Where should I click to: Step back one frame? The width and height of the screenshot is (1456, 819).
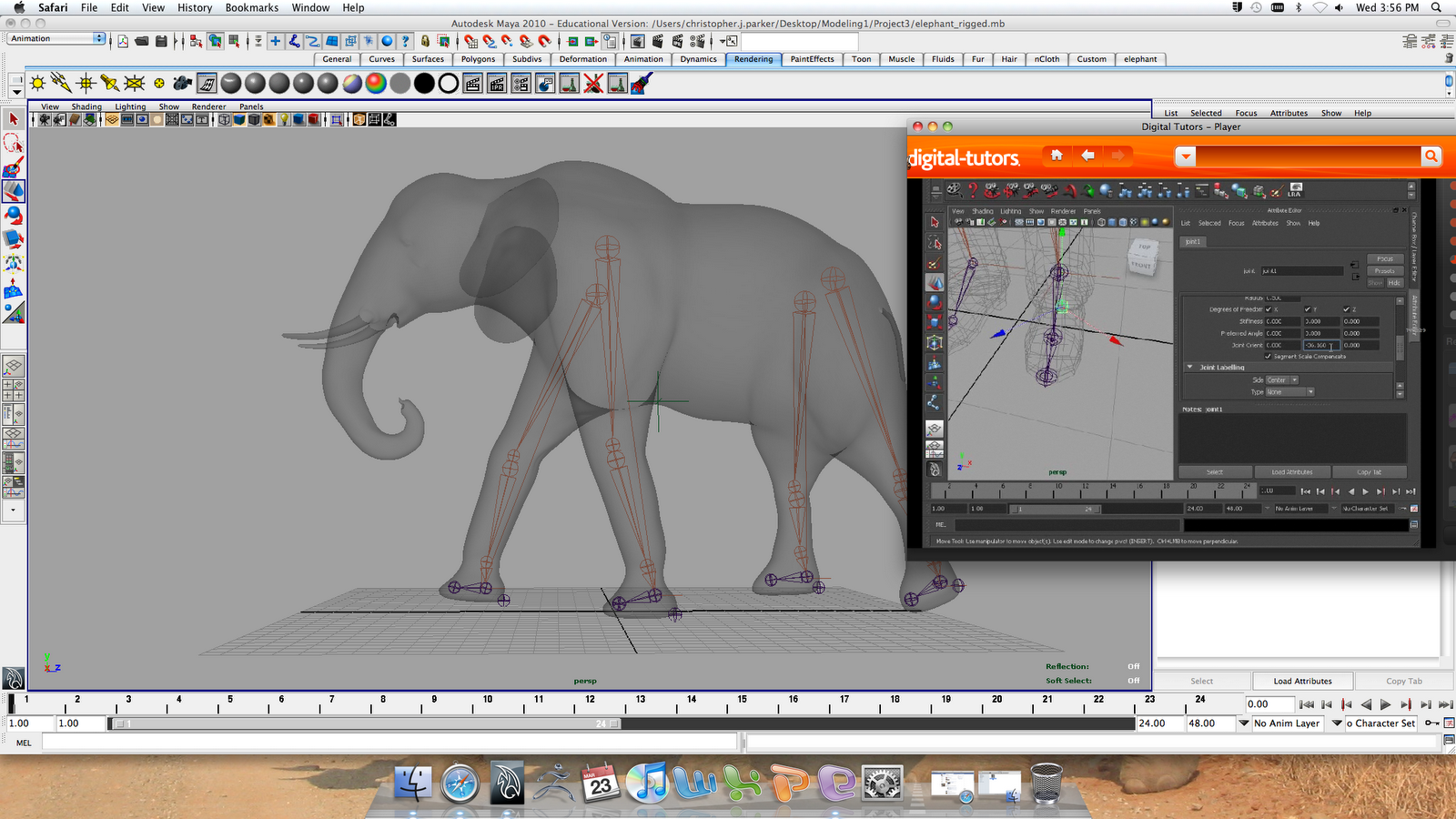click(1327, 704)
